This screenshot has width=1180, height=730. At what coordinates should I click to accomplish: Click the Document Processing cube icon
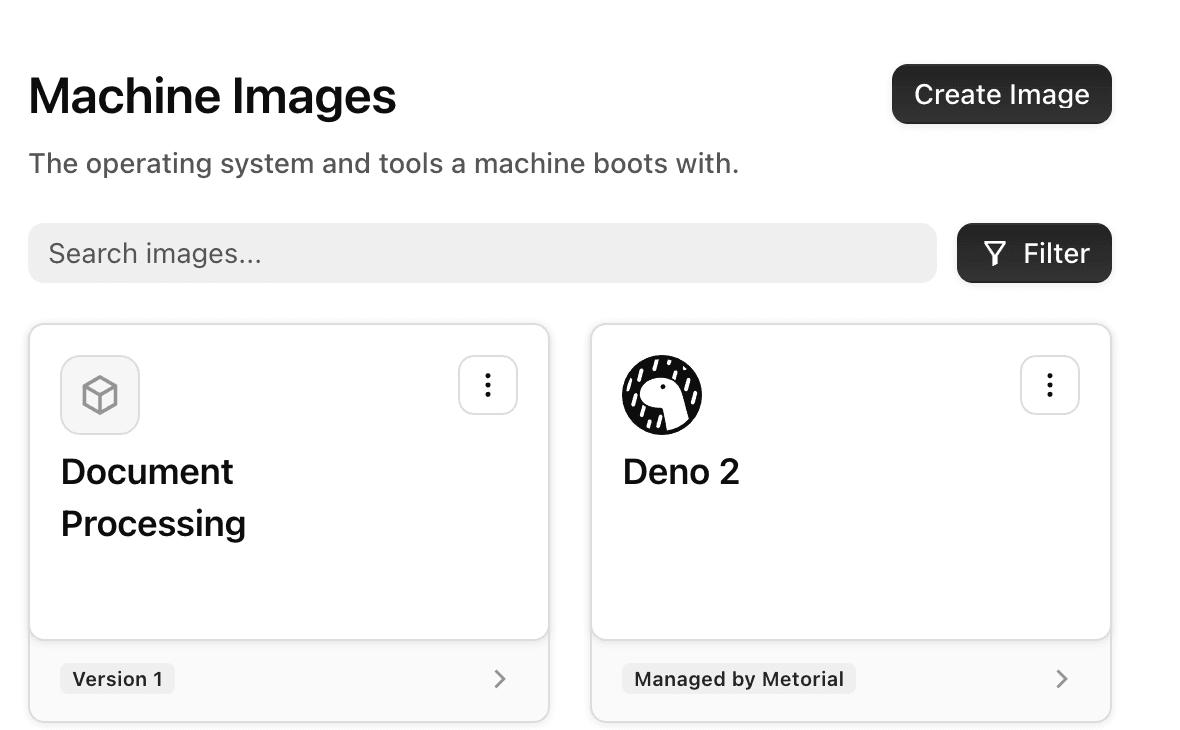click(x=100, y=395)
